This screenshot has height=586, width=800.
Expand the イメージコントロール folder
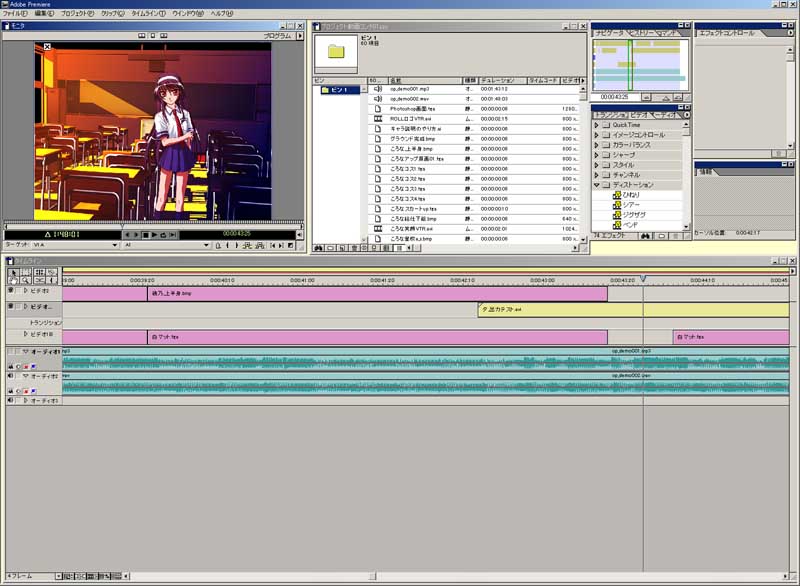coord(596,135)
